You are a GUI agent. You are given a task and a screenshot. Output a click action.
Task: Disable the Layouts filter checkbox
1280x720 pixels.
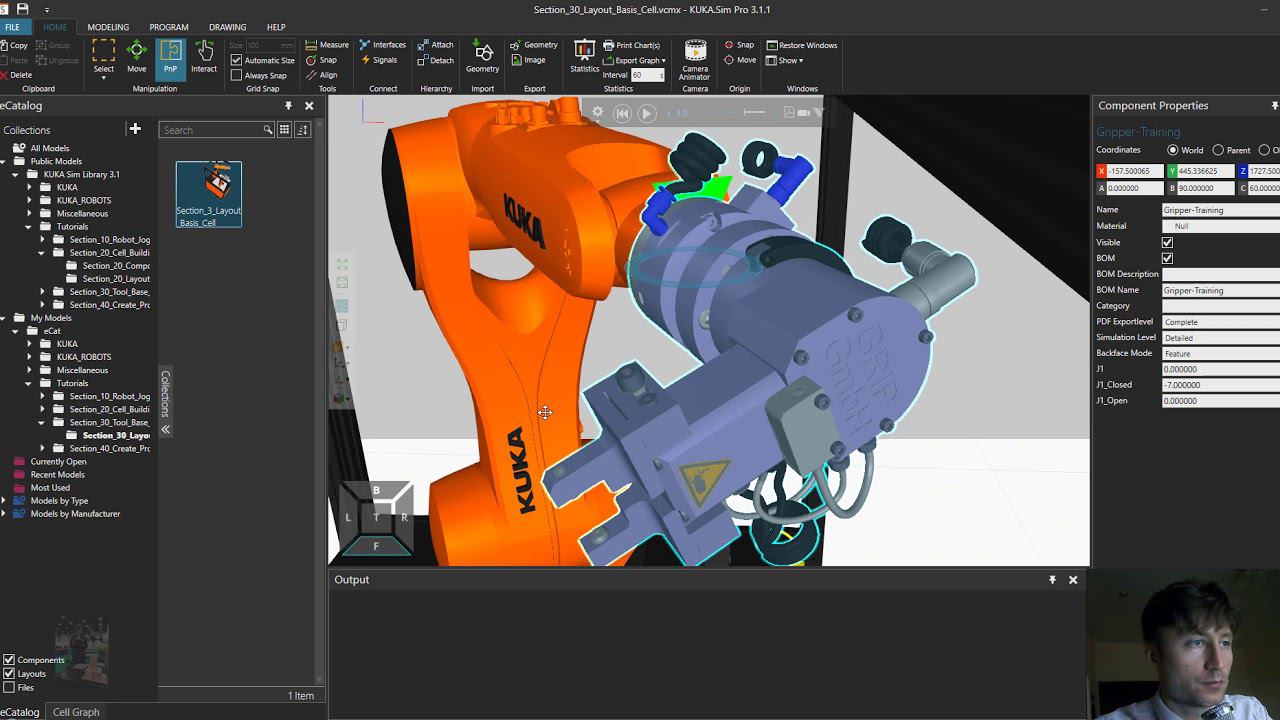click(9, 674)
